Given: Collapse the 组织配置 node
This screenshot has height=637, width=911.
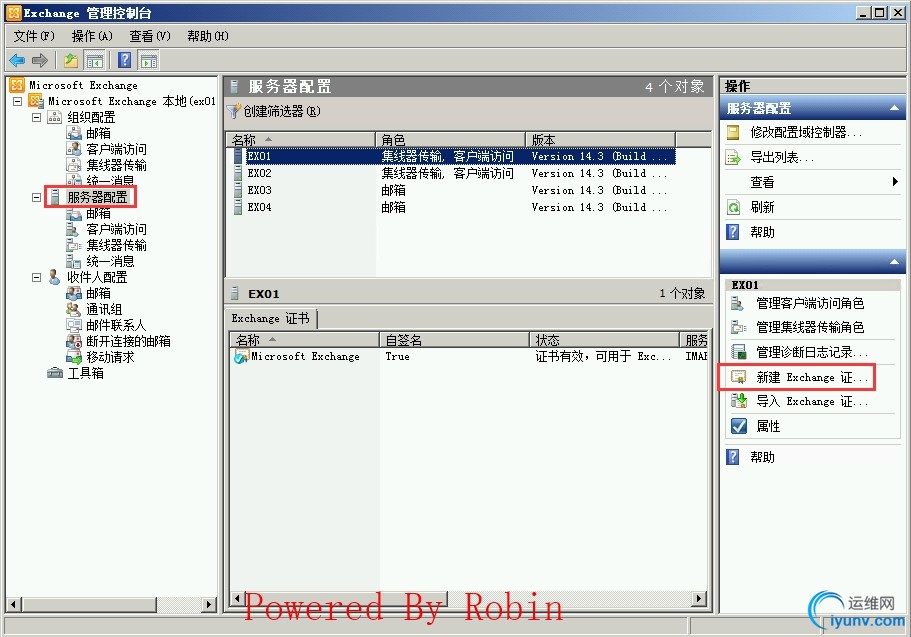Looking at the screenshot, I should point(37,117).
